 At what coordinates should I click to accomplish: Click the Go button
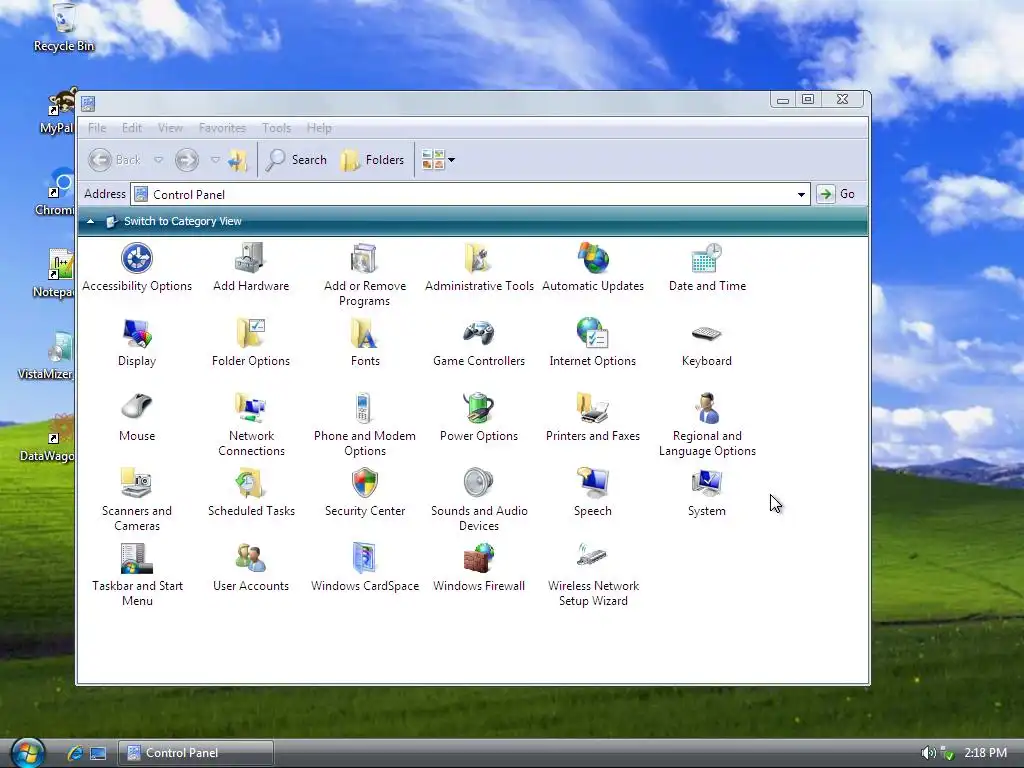coord(837,194)
